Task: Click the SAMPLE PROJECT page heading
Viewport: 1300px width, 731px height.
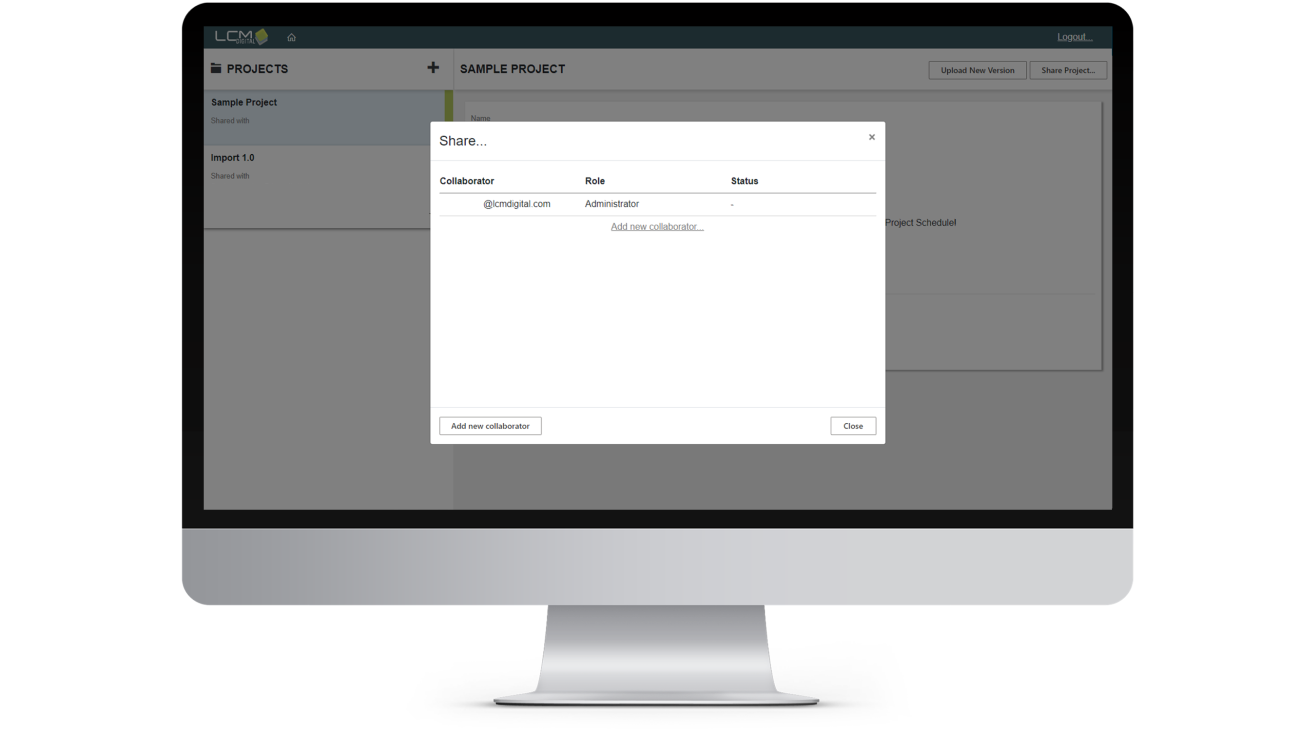Action: coord(512,69)
